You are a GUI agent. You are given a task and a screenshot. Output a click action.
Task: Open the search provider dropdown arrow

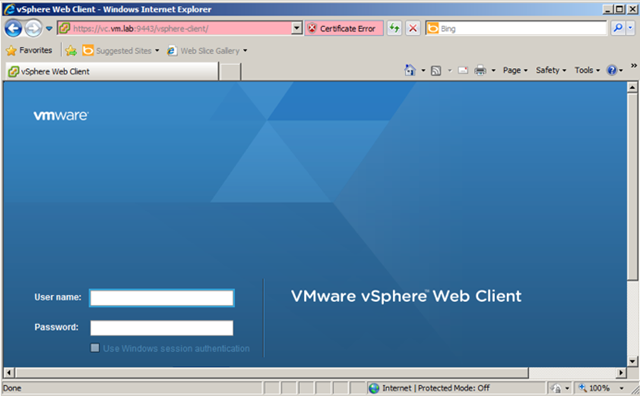[630, 28]
